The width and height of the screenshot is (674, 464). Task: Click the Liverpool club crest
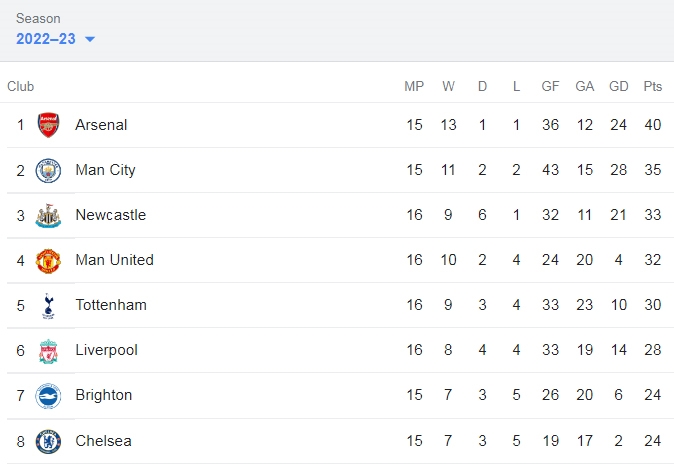(x=48, y=351)
